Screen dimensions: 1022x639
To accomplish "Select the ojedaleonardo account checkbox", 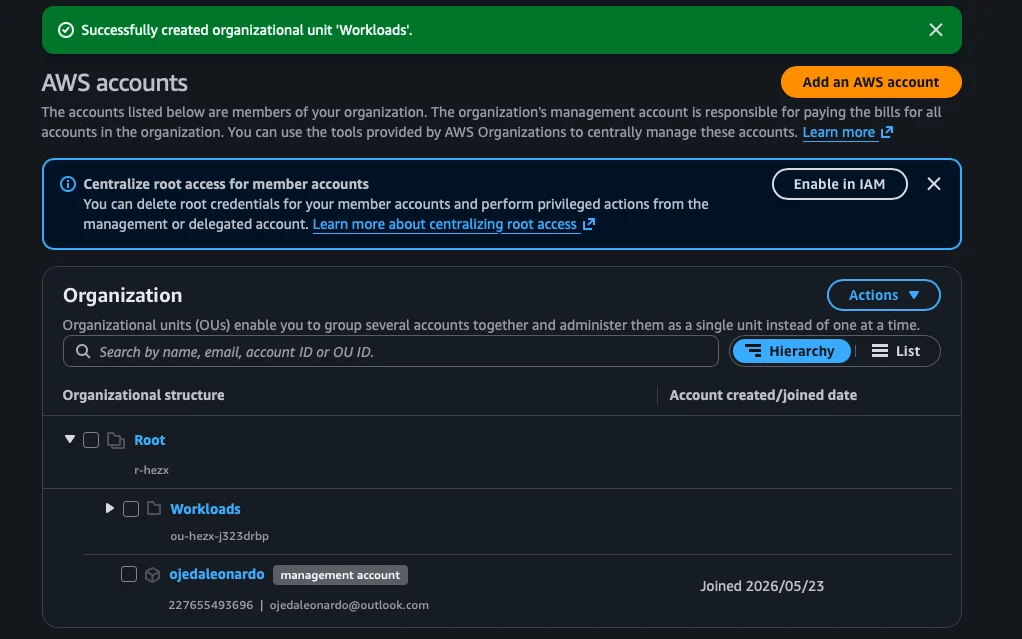I will coord(129,574).
